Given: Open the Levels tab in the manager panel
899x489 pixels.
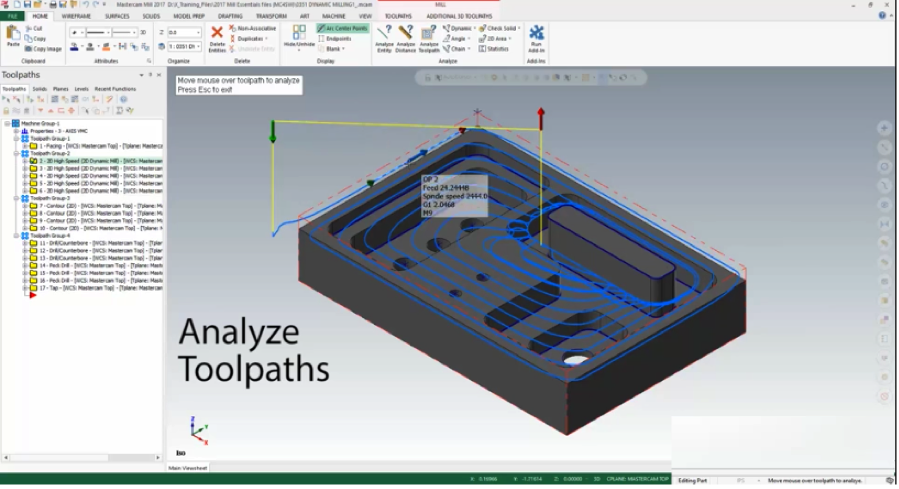Looking at the screenshot, I should 81,89.
